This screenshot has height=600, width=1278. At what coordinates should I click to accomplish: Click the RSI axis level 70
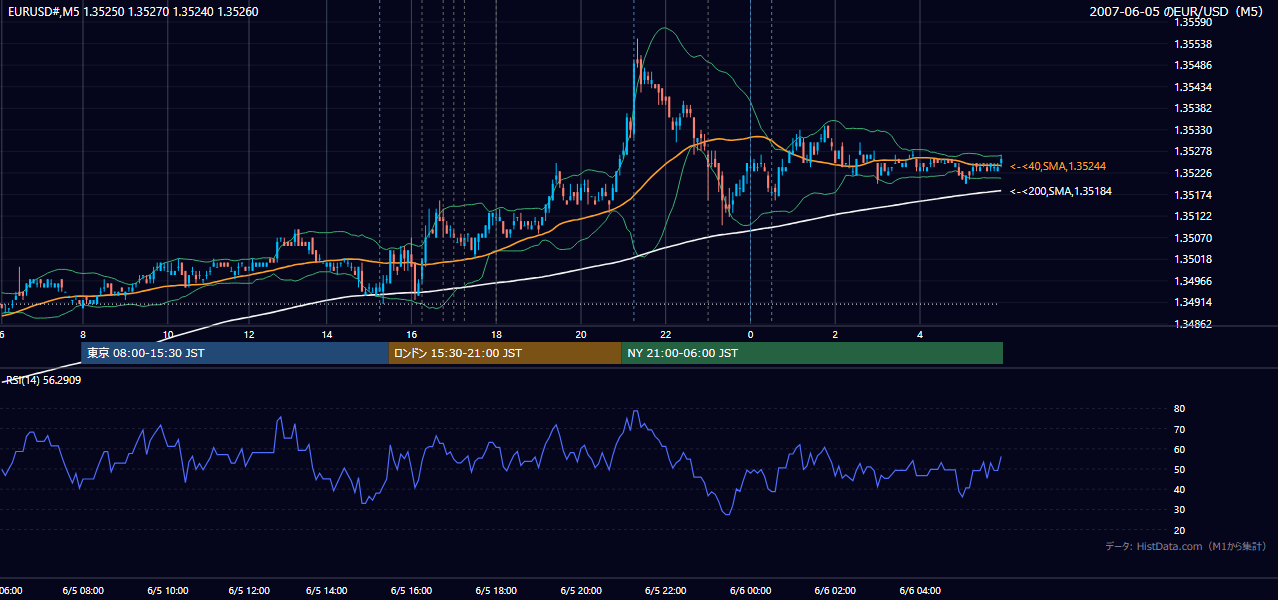click(1179, 429)
